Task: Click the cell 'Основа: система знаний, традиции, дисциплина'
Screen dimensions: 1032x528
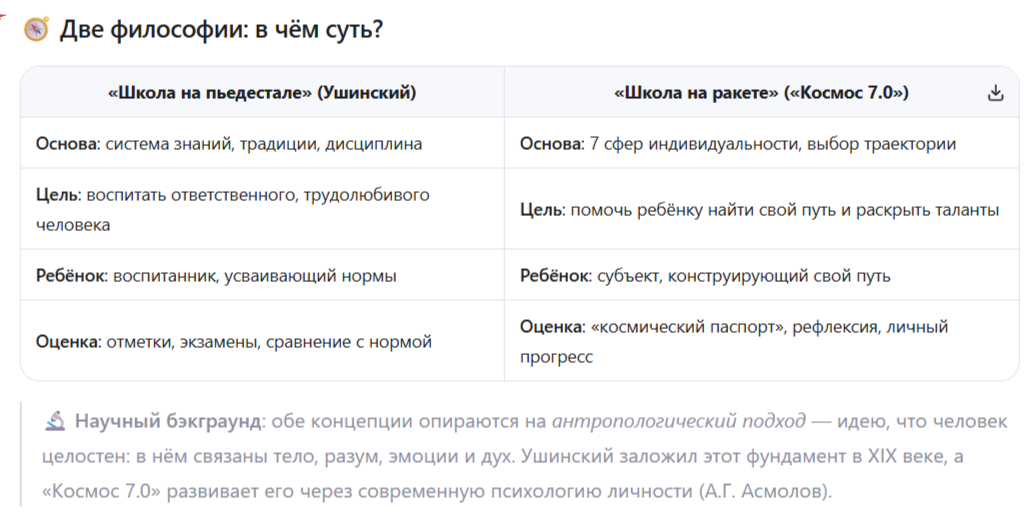Action: coord(262,144)
